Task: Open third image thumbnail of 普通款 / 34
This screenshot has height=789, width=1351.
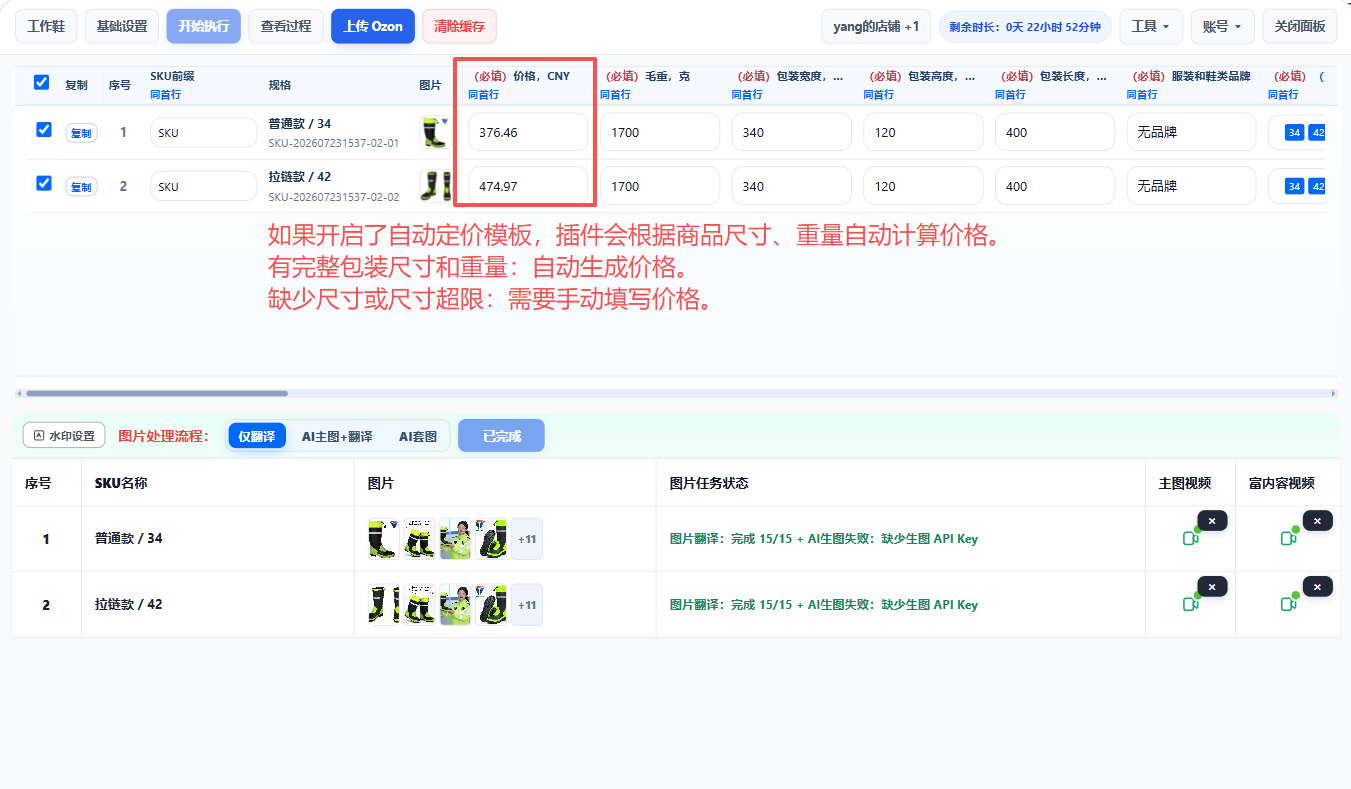Action: click(455, 538)
